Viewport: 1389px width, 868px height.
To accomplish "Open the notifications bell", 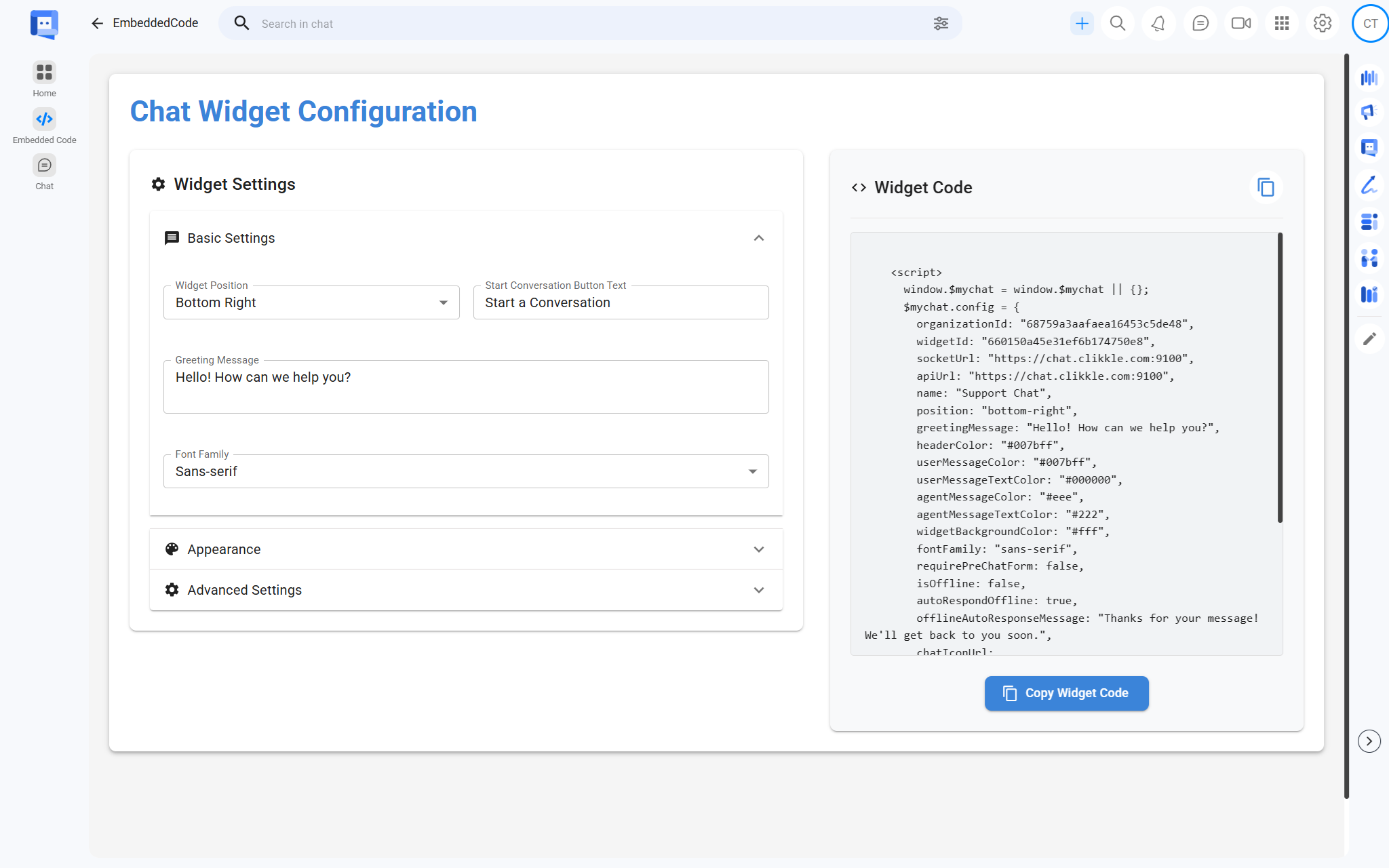I will tap(1158, 24).
